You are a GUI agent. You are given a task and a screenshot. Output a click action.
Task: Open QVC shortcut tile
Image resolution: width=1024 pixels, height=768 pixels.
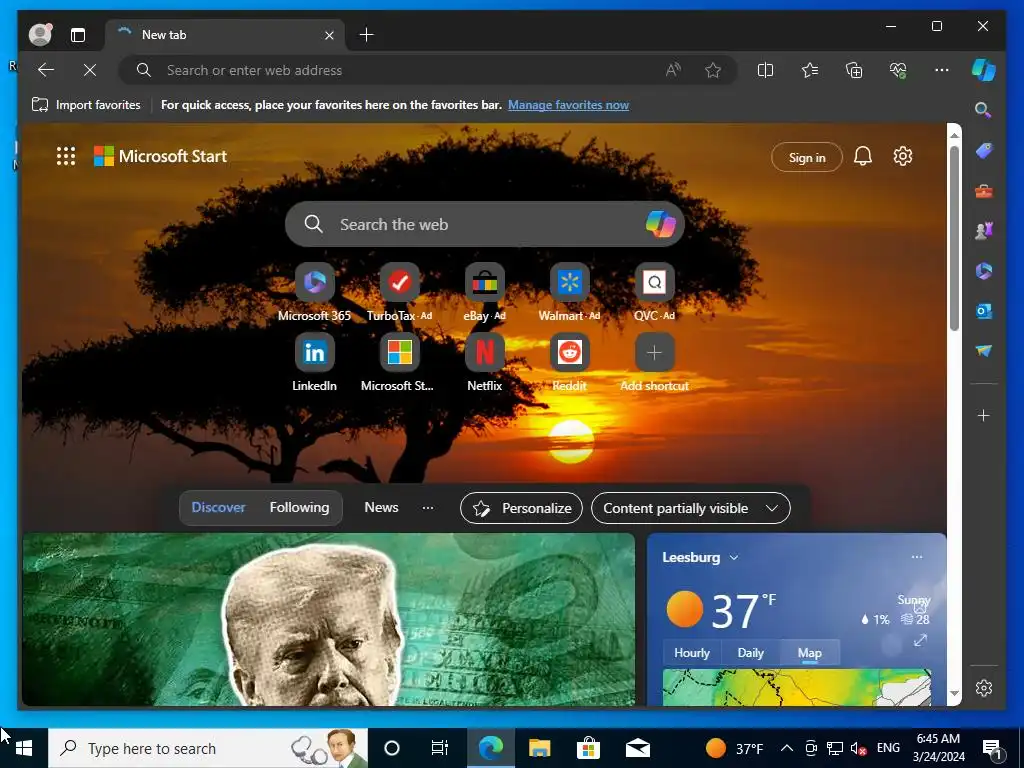[654, 282]
